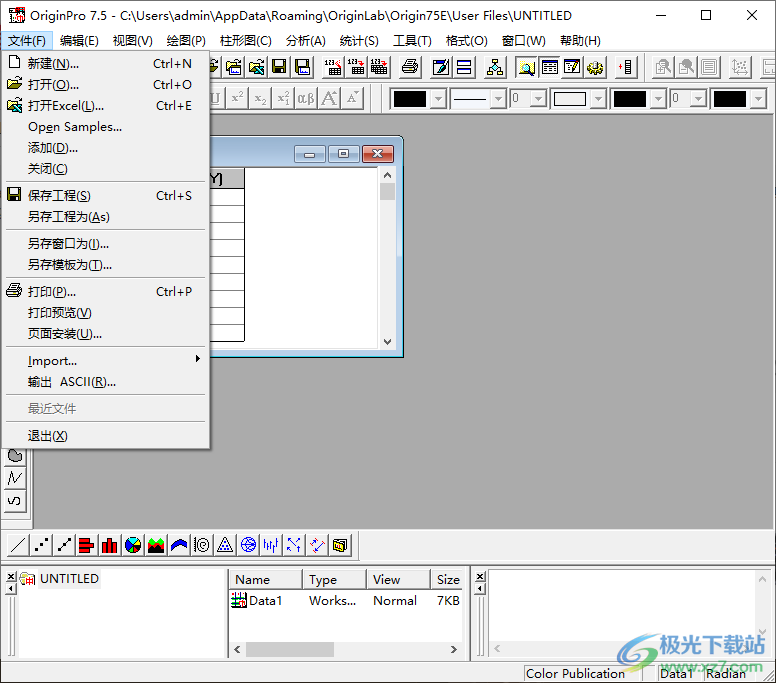Click the red-blue XYXY Vector plot icon
This screenshot has height=683, width=776.
[x=317, y=545]
